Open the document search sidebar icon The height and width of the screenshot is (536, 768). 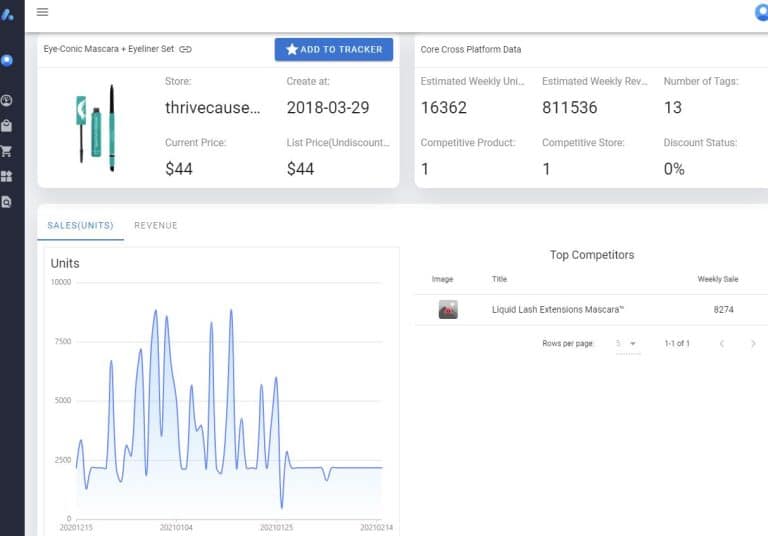point(7,201)
